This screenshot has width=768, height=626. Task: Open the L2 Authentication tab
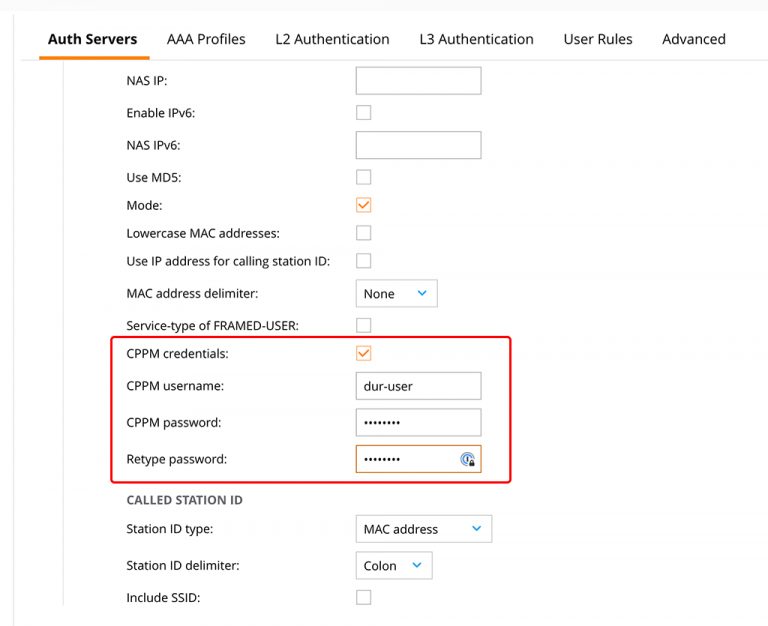click(x=332, y=39)
